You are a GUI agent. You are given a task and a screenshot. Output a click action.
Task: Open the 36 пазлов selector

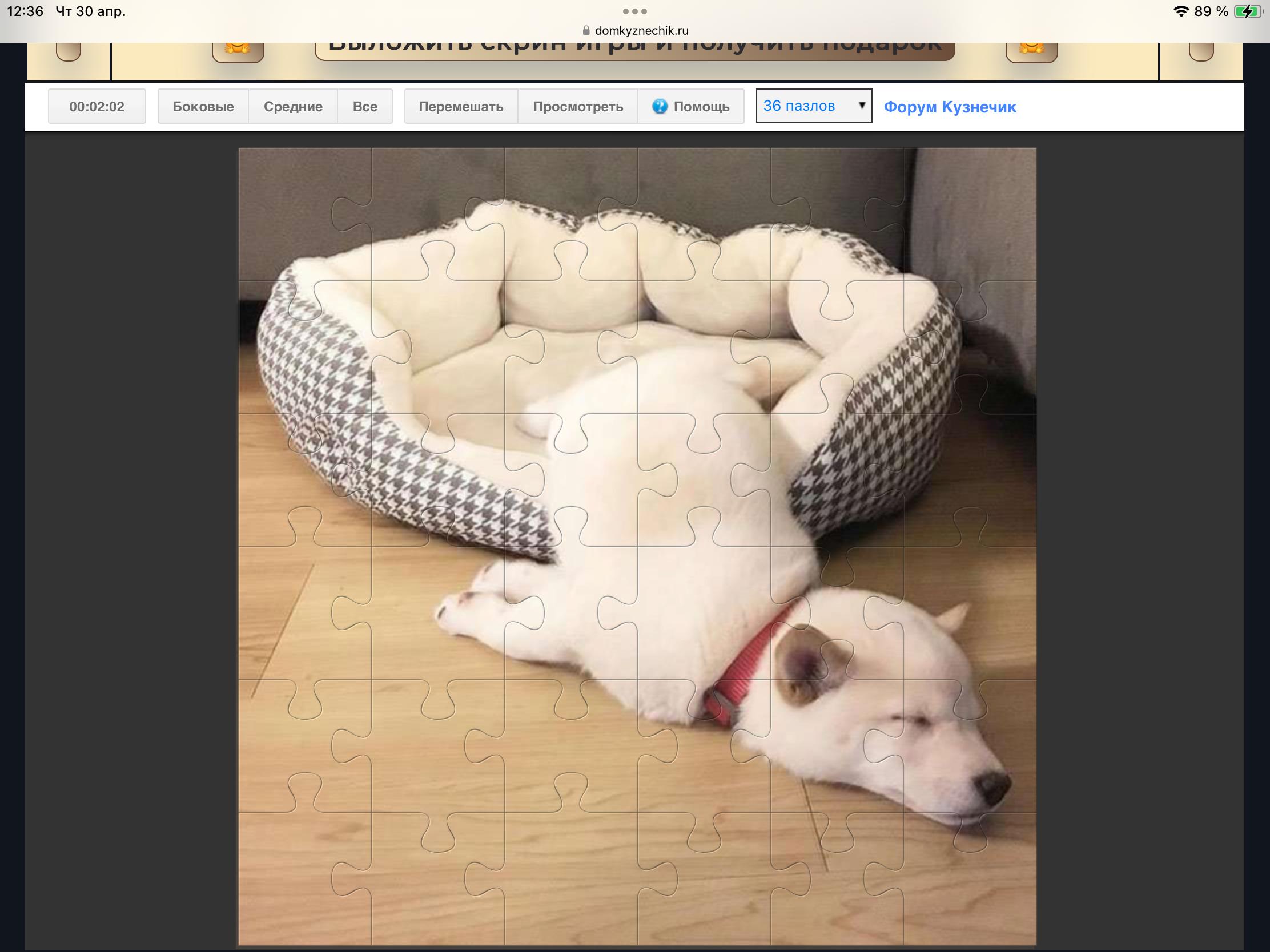click(804, 106)
